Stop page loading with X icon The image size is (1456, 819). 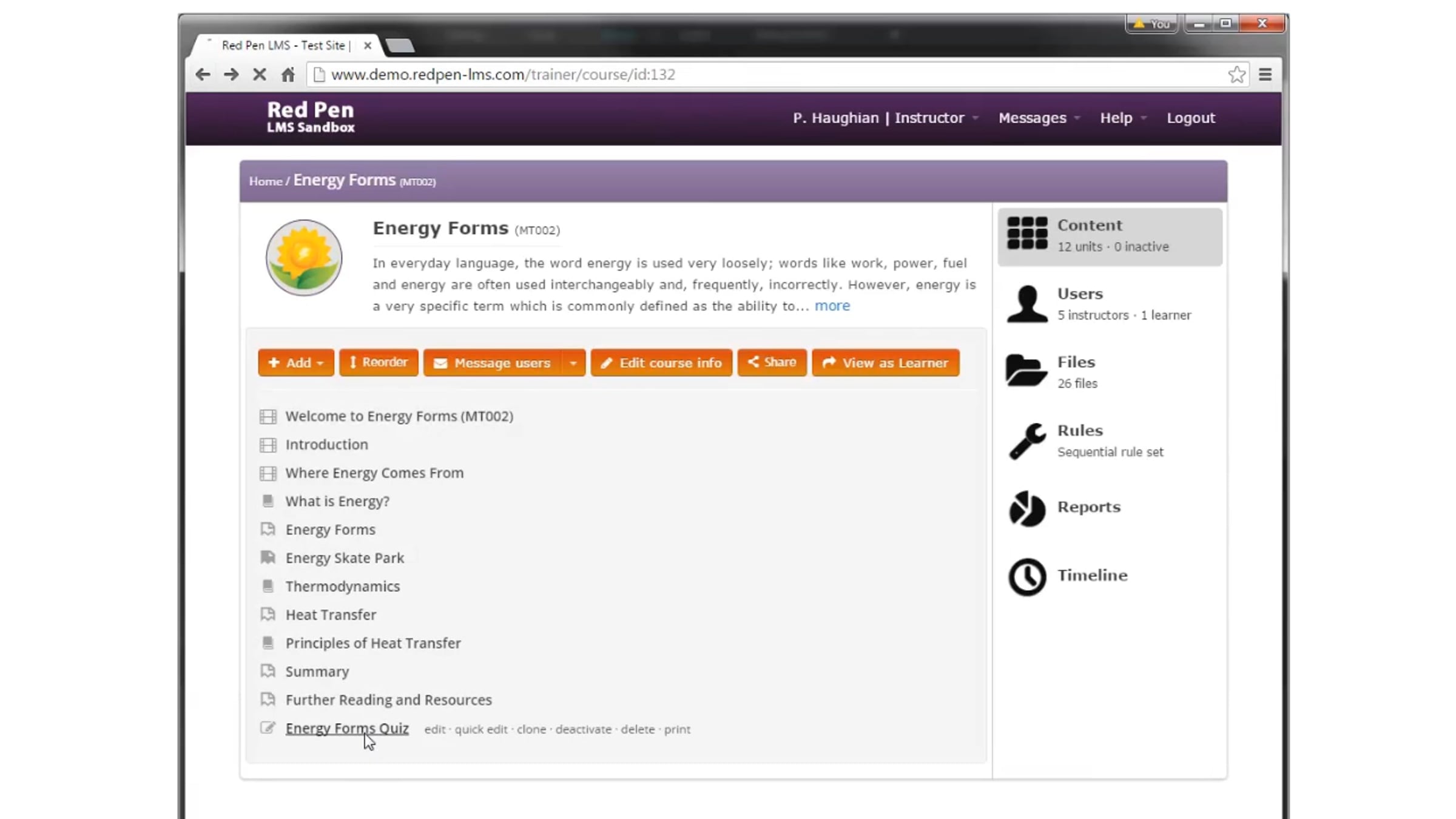pyautogui.click(x=260, y=75)
